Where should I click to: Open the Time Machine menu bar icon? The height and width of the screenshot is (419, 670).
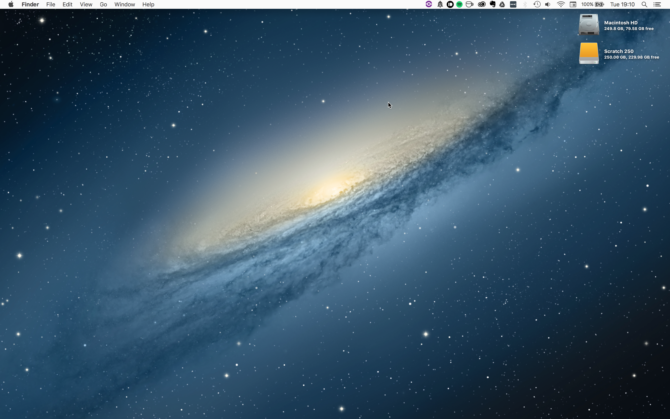[537, 4]
